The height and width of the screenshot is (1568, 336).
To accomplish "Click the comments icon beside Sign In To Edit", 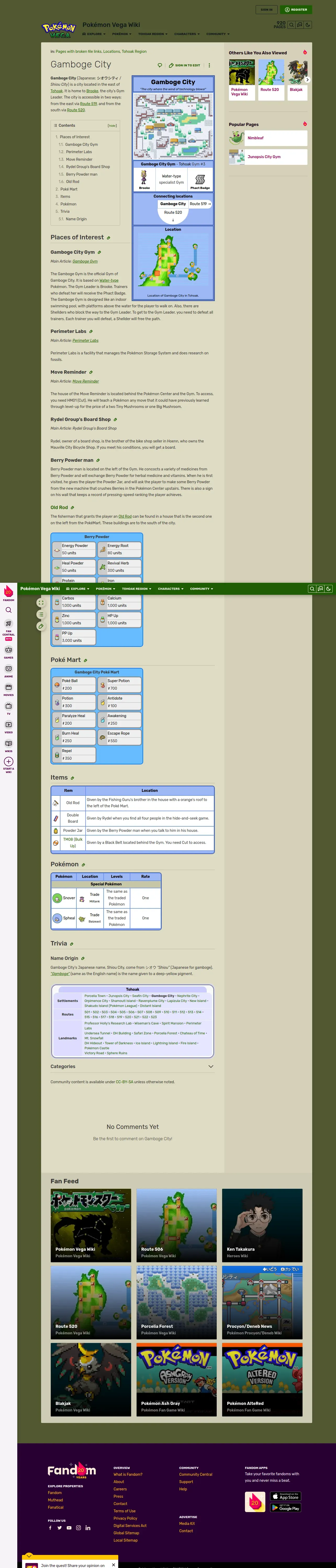I will click(x=160, y=65).
